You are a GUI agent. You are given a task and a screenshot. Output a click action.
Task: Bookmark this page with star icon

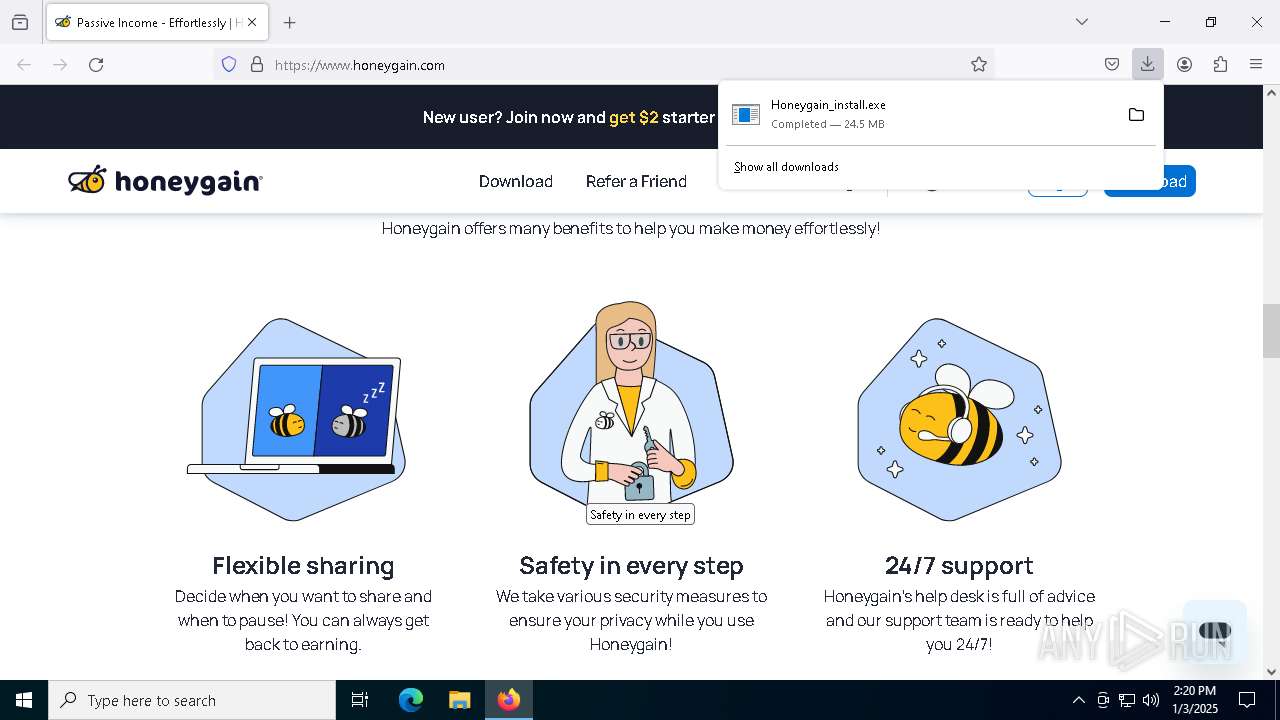pyautogui.click(x=979, y=64)
